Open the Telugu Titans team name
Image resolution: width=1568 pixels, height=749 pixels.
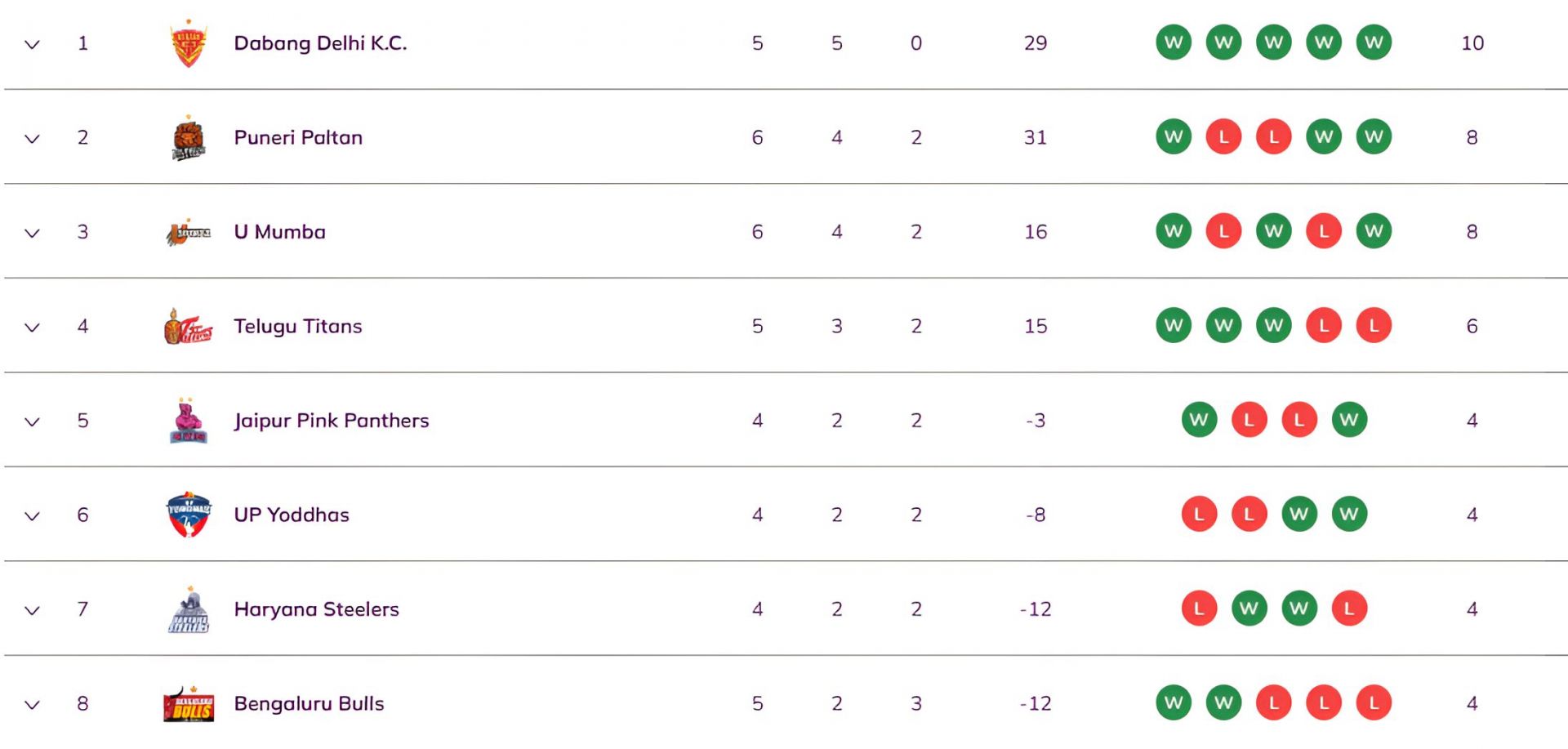297,325
